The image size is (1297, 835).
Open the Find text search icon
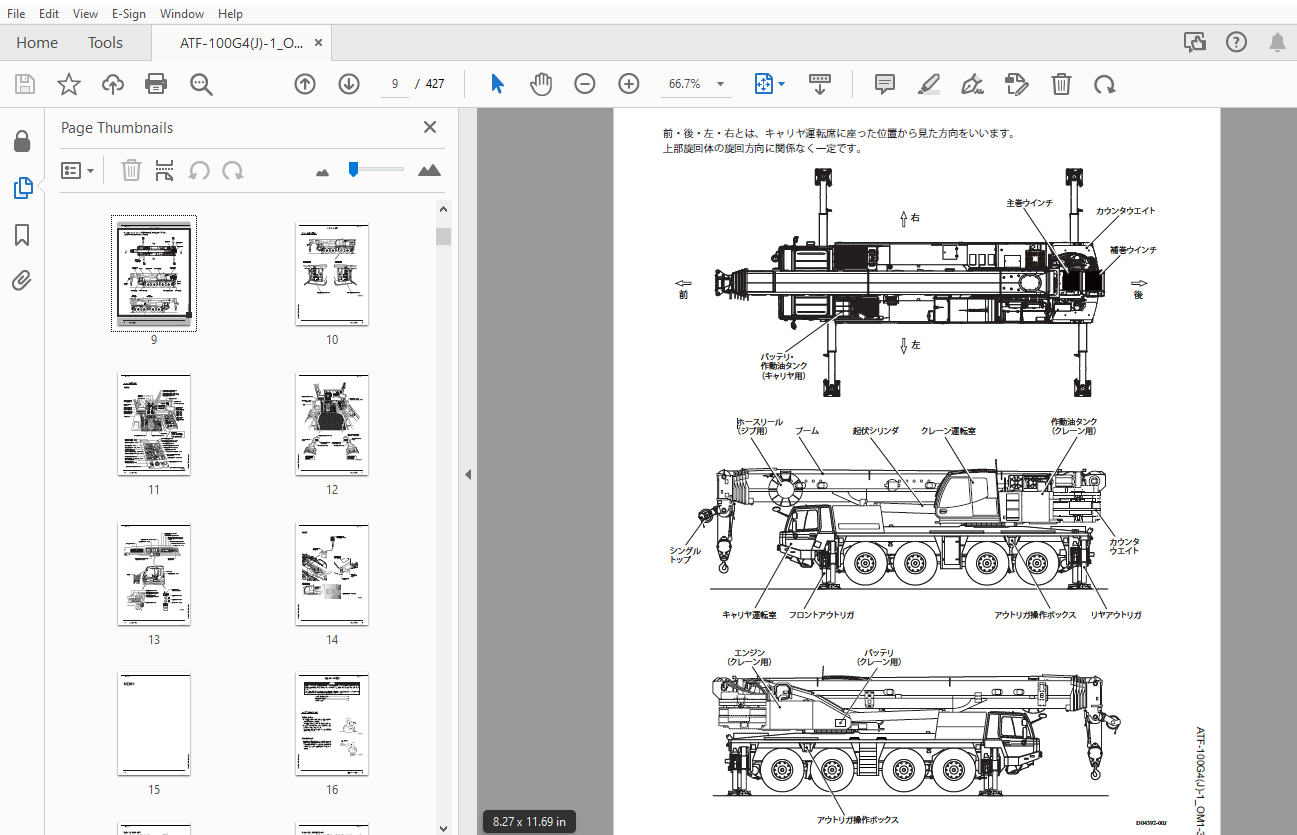(202, 84)
